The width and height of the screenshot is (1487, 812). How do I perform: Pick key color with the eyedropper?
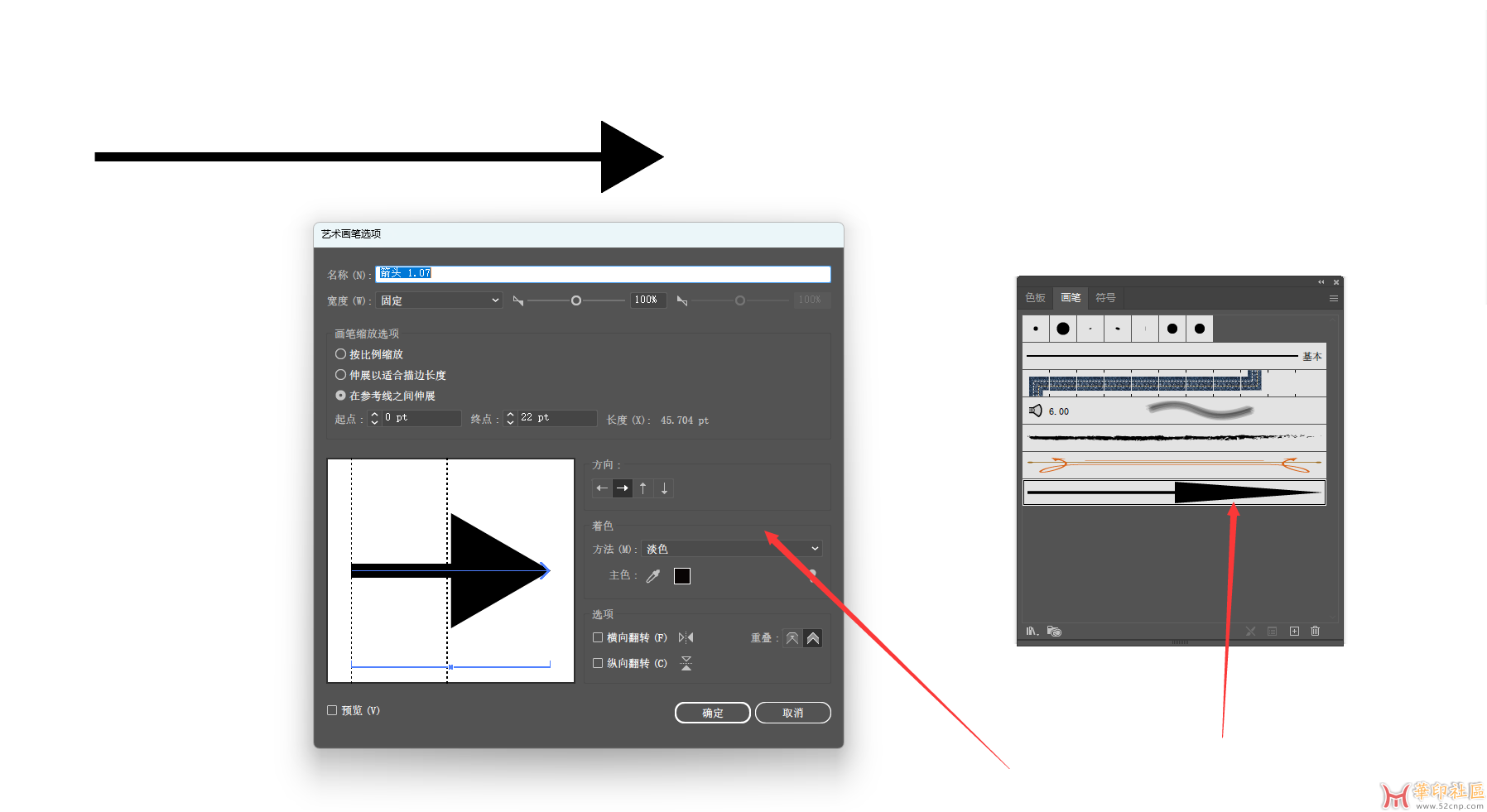[653, 576]
